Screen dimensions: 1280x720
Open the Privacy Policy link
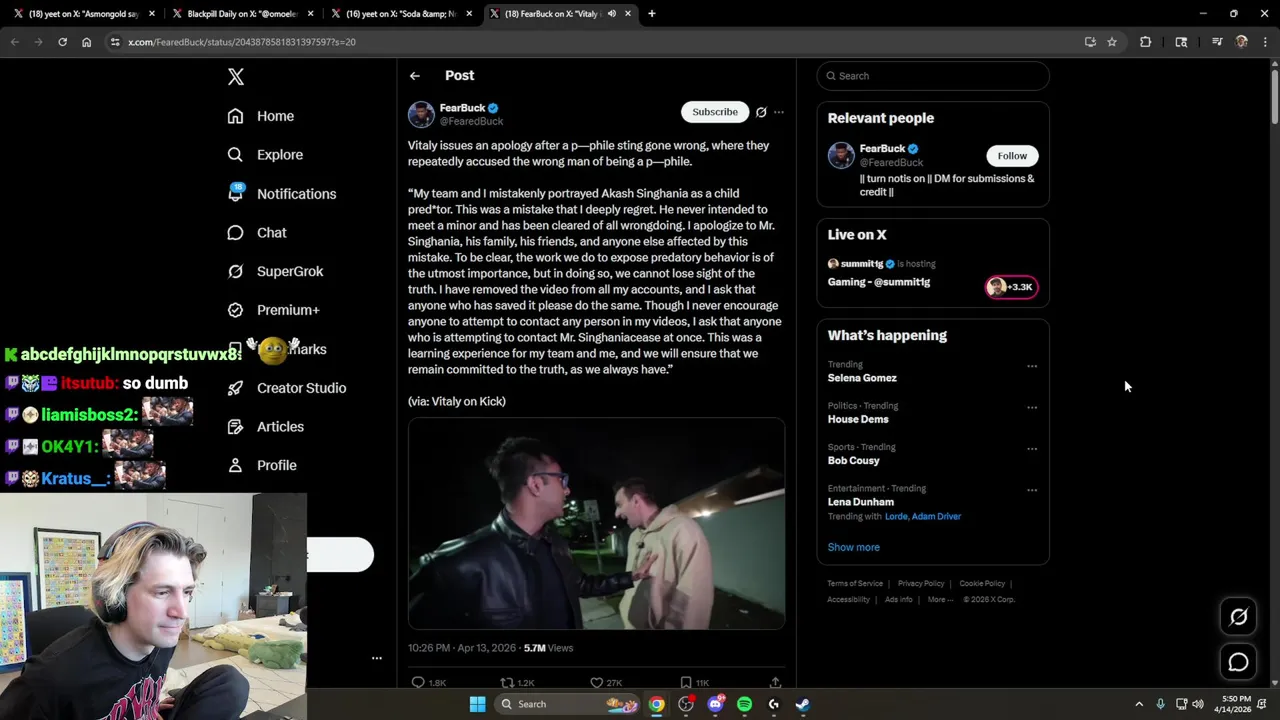point(921,584)
